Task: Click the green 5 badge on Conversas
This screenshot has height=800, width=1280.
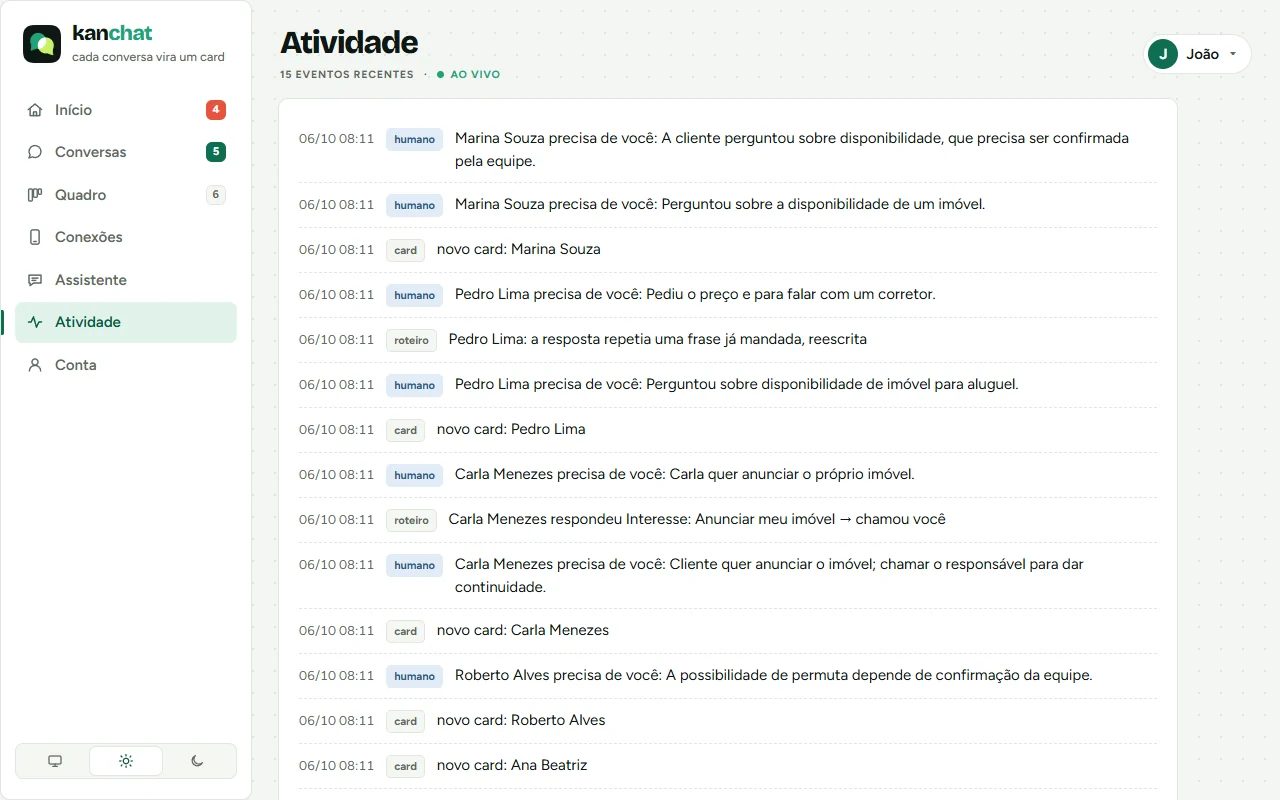Action: [216, 152]
